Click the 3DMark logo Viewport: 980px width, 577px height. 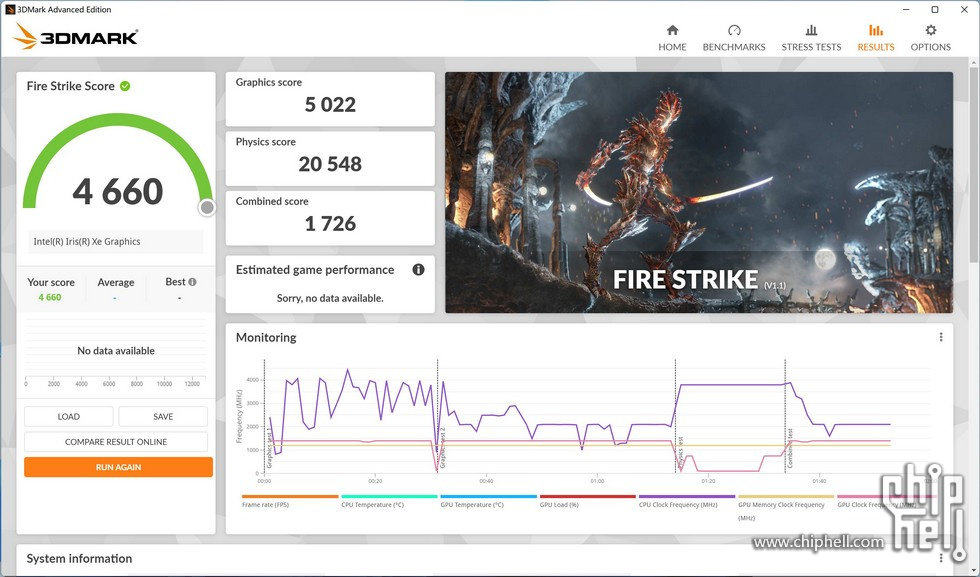coord(76,36)
